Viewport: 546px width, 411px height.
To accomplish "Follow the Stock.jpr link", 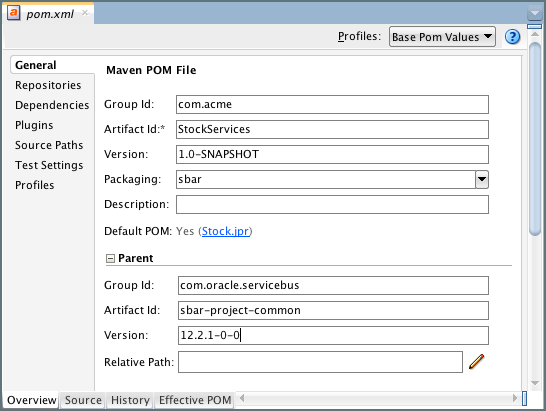I will 225,231.
